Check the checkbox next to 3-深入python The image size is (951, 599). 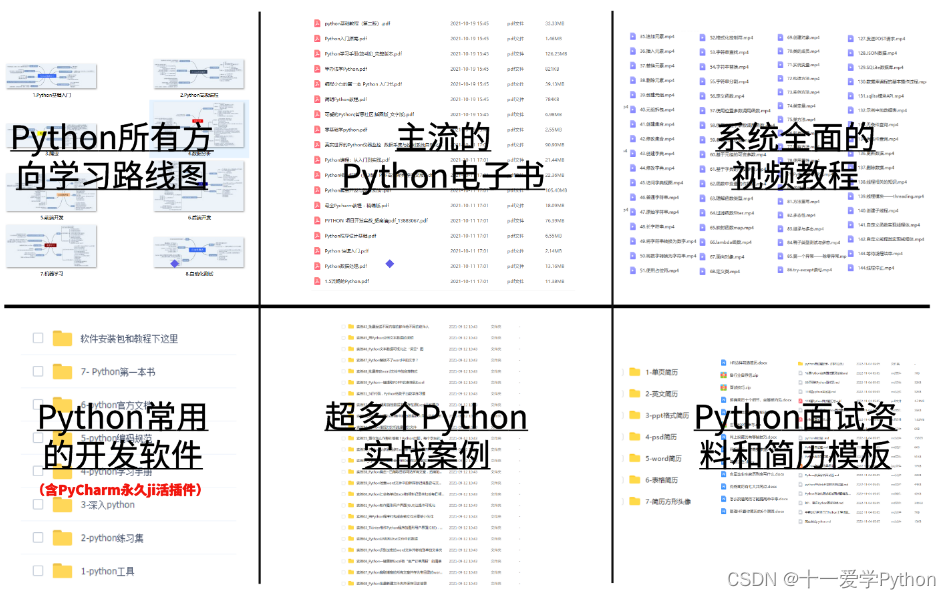36,505
